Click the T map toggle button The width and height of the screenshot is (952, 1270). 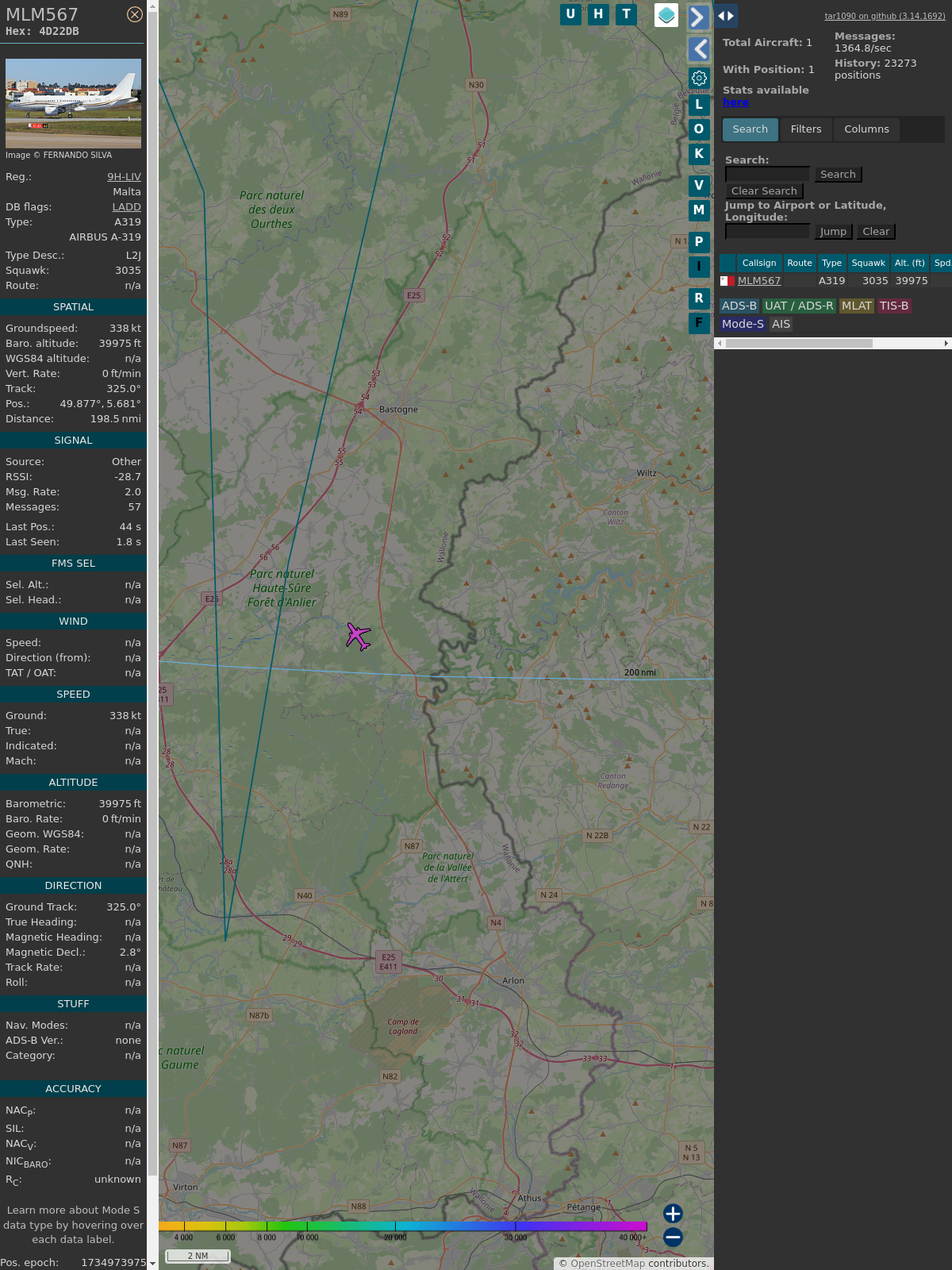click(x=626, y=14)
